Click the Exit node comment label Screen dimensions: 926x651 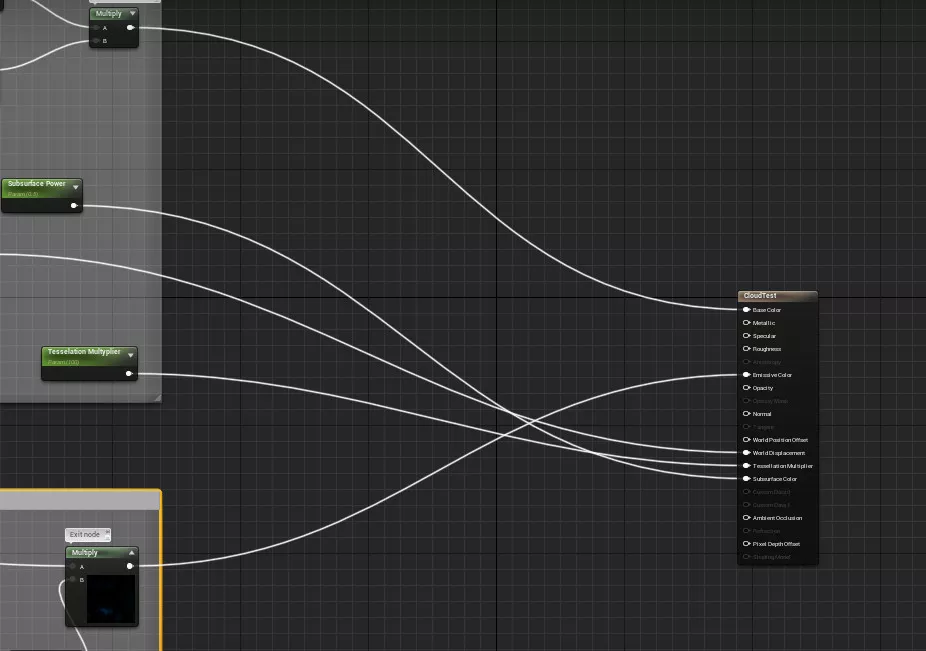pyautogui.click(x=85, y=535)
